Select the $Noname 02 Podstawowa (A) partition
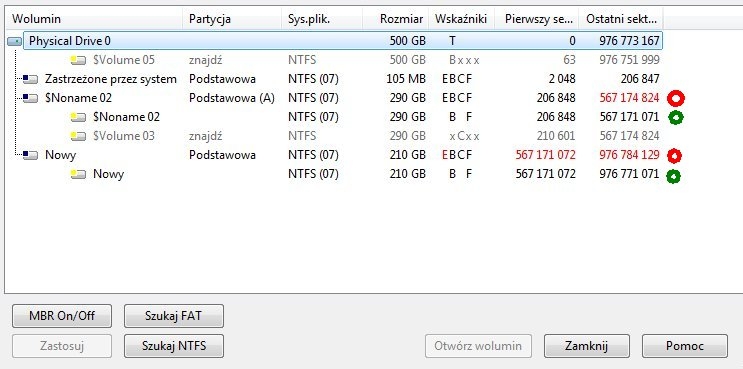 334,98
